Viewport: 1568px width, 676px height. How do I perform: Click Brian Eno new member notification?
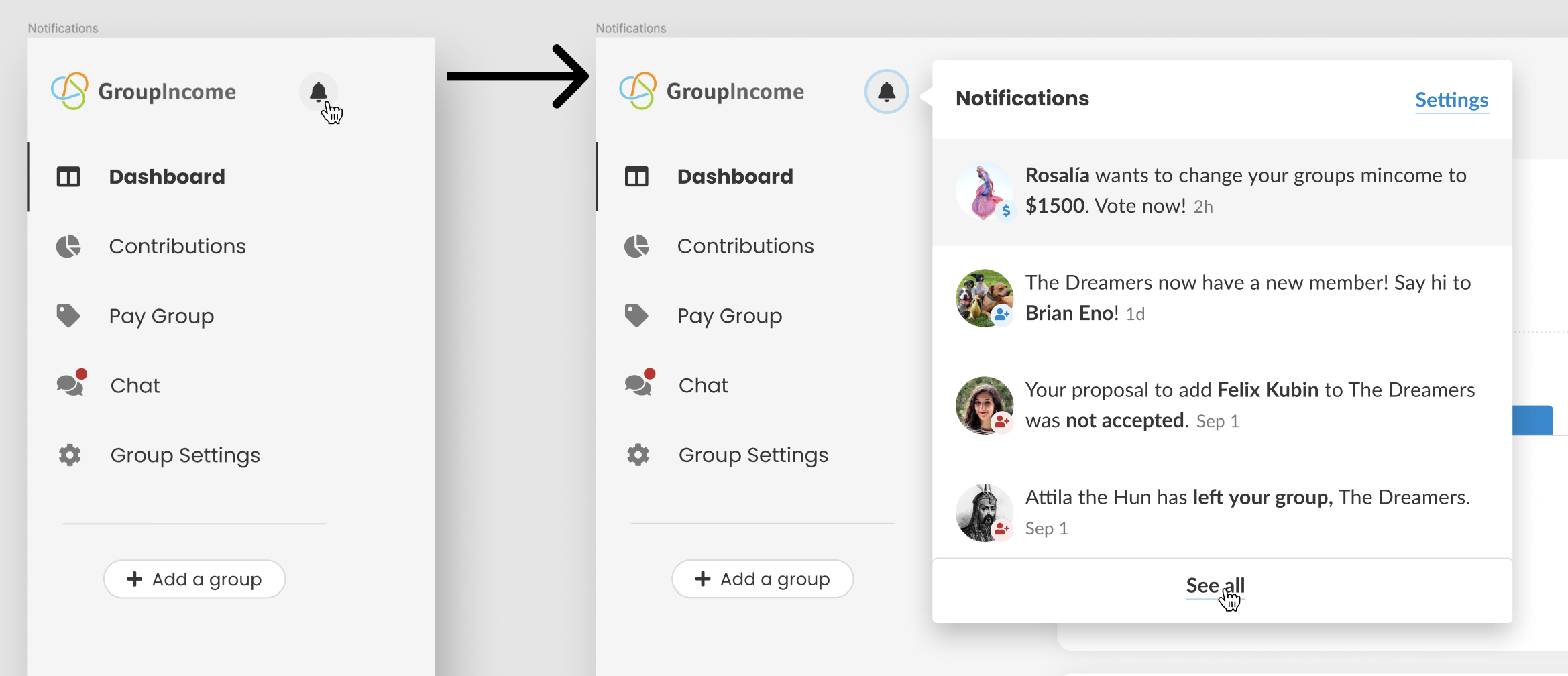[x=1222, y=299]
